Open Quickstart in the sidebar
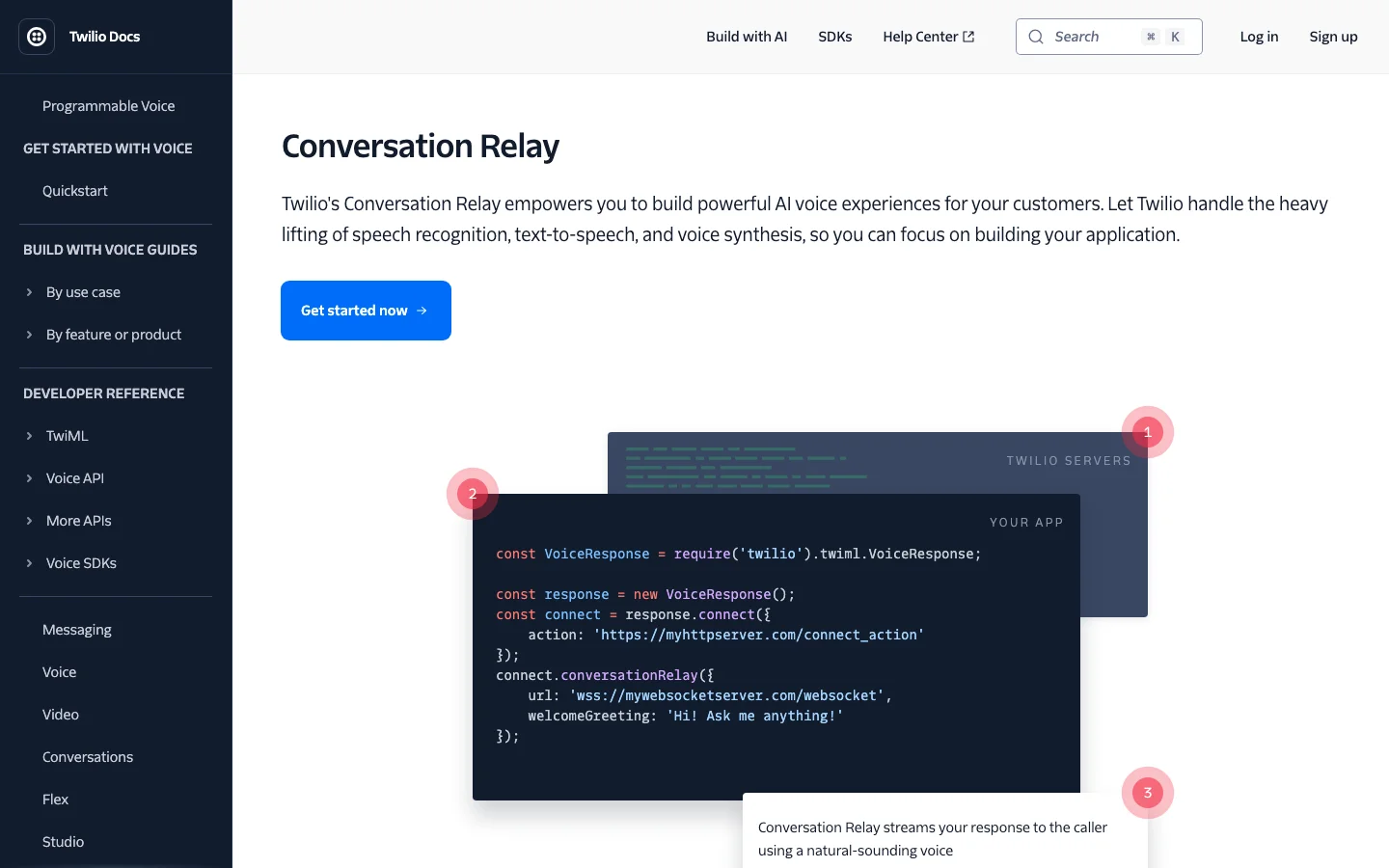 coord(75,191)
